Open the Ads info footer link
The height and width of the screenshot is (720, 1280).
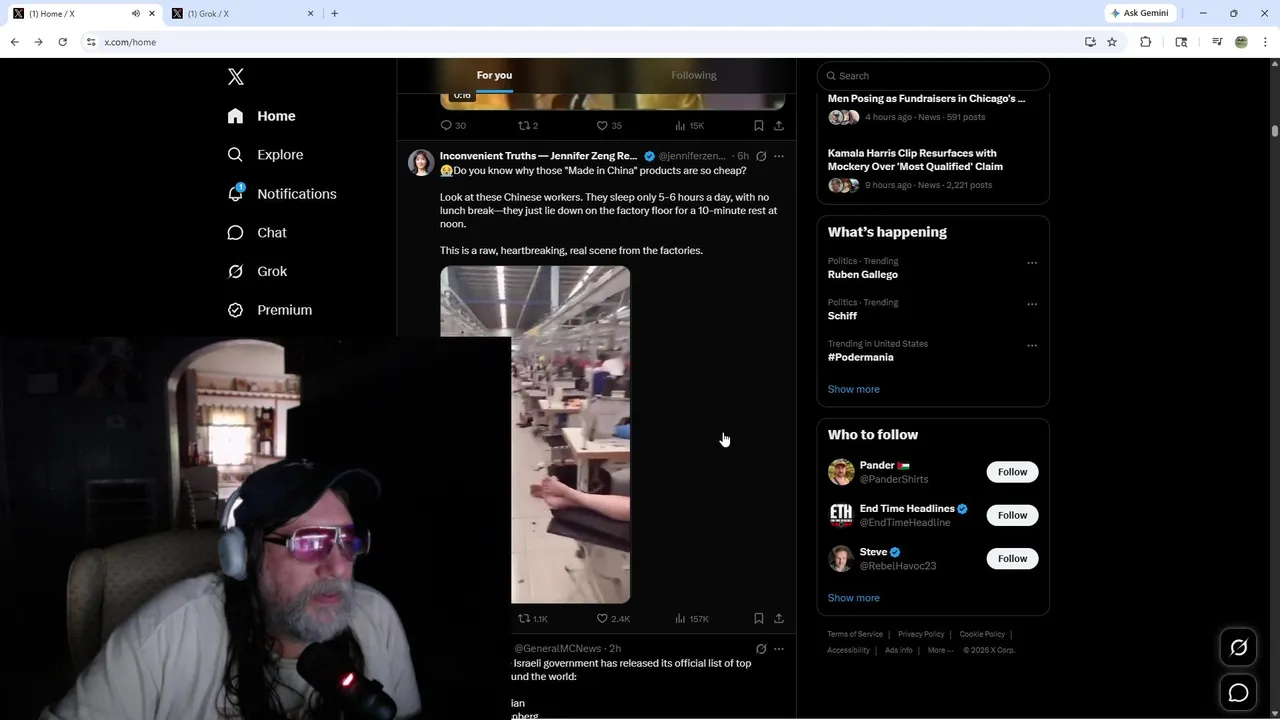click(899, 650)
